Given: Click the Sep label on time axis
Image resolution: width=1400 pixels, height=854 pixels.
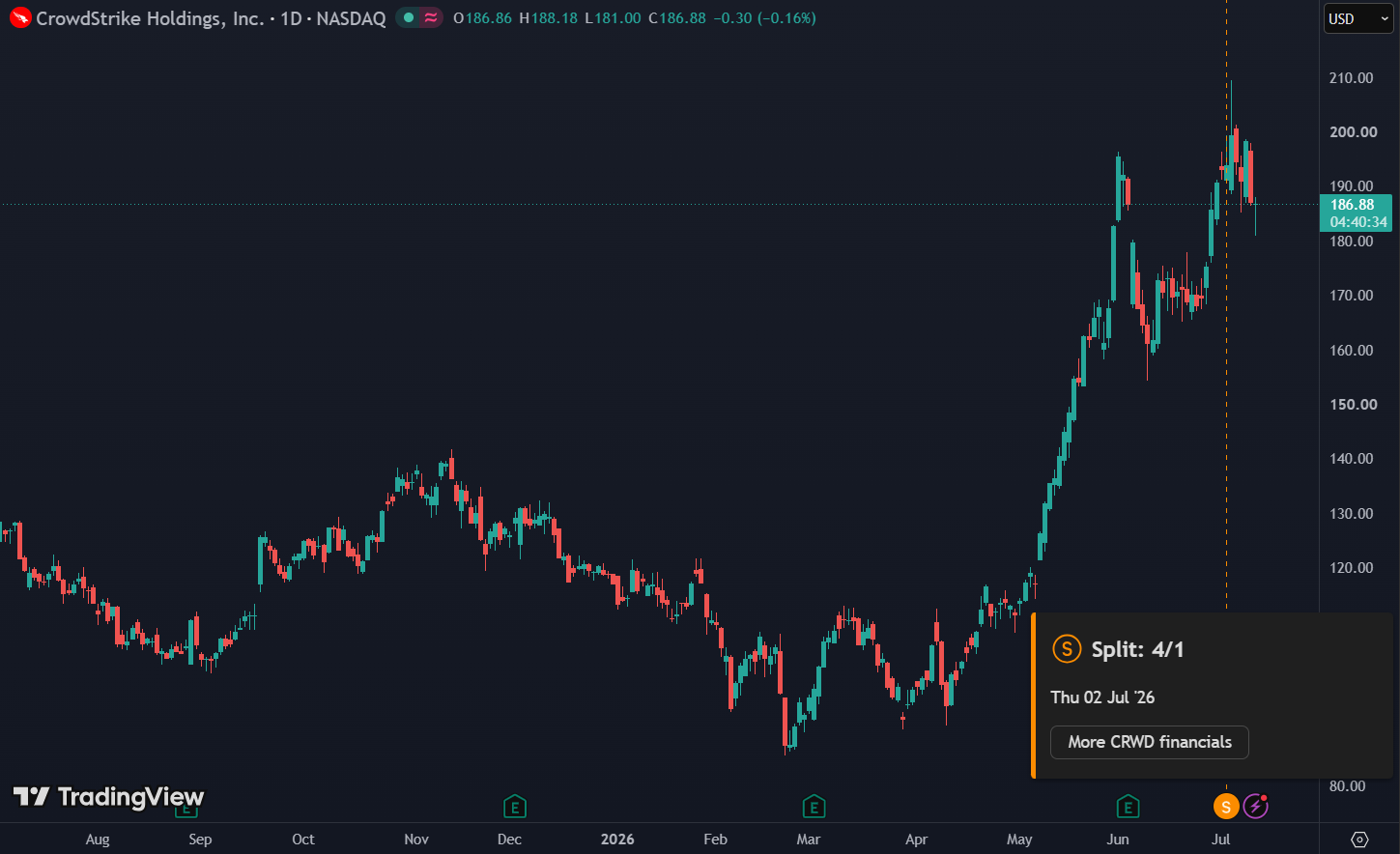Looking at the screenshot, I should click(200, 839).
